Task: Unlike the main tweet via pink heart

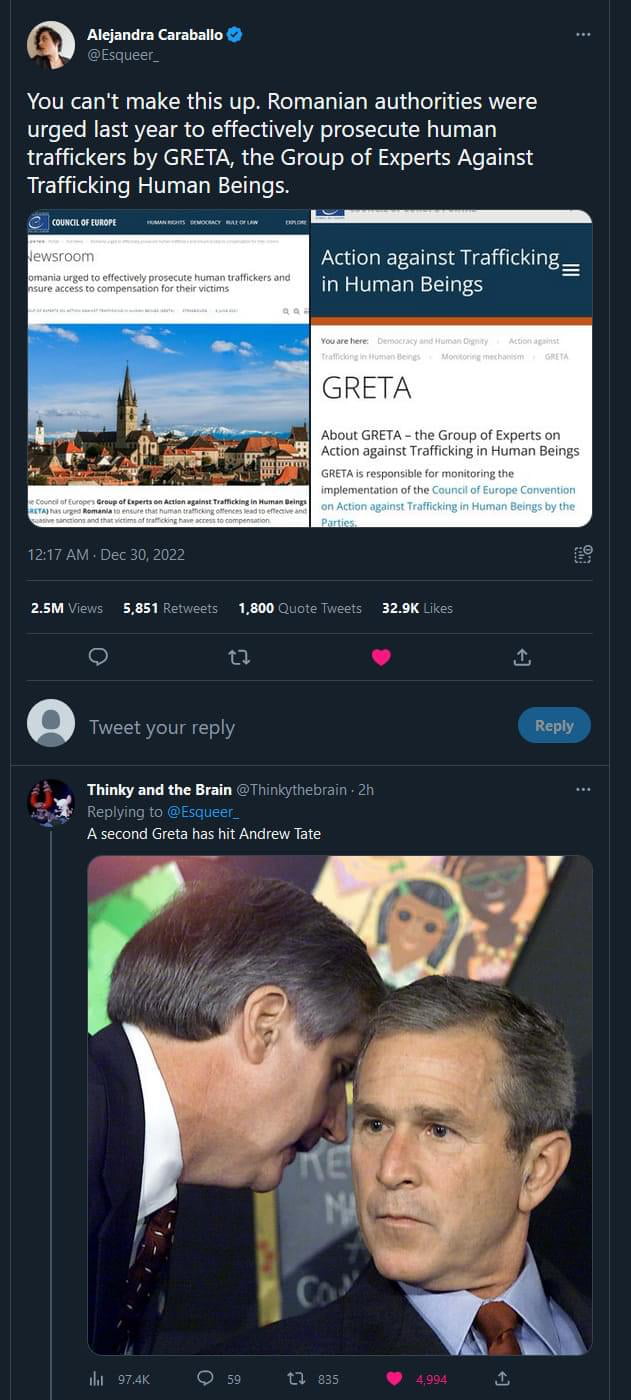Action: tap(381, 657)
